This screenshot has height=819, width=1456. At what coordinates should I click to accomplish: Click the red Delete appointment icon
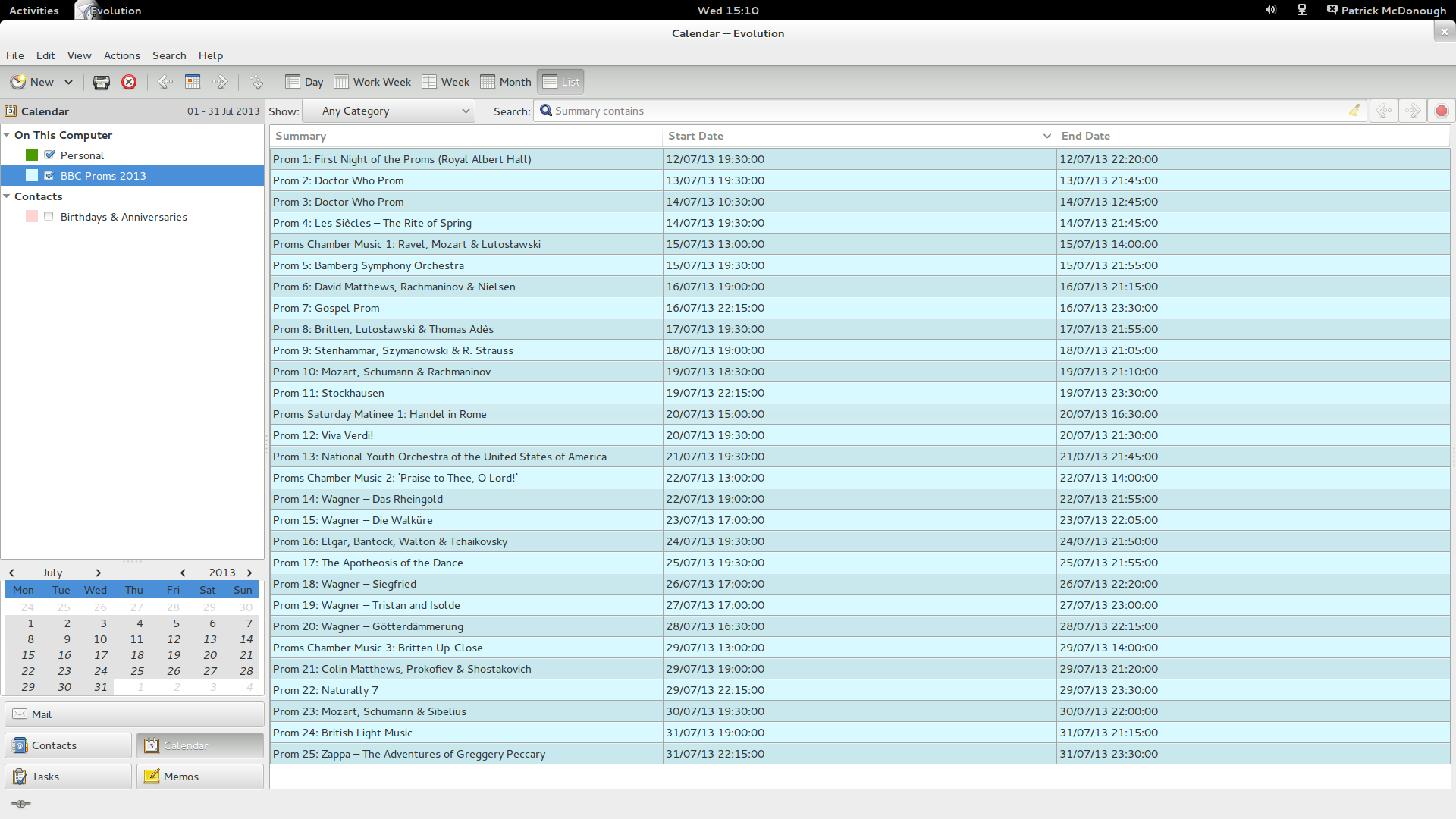129,82
